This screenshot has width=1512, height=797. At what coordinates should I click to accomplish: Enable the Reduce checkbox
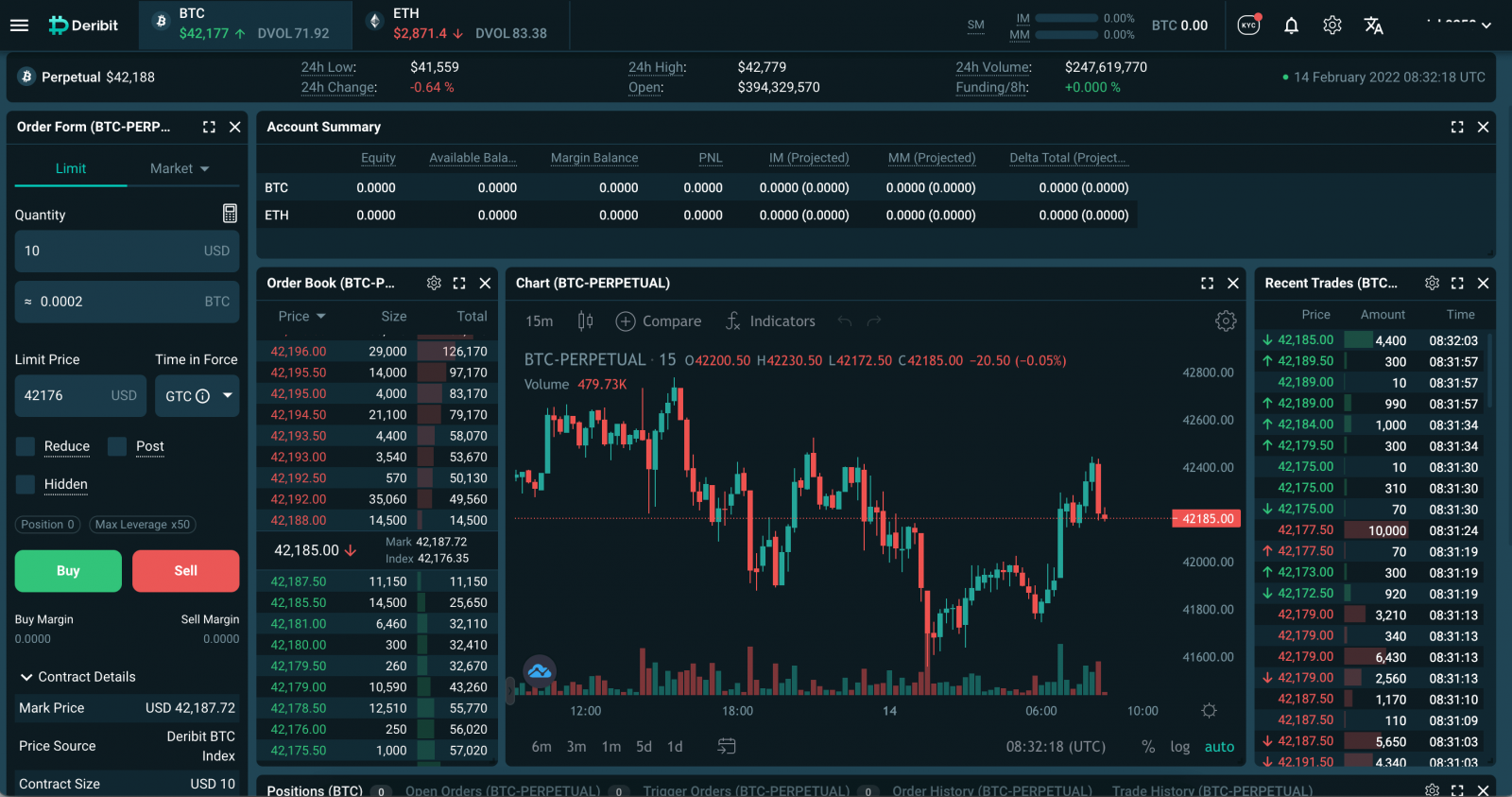(26, 446)
